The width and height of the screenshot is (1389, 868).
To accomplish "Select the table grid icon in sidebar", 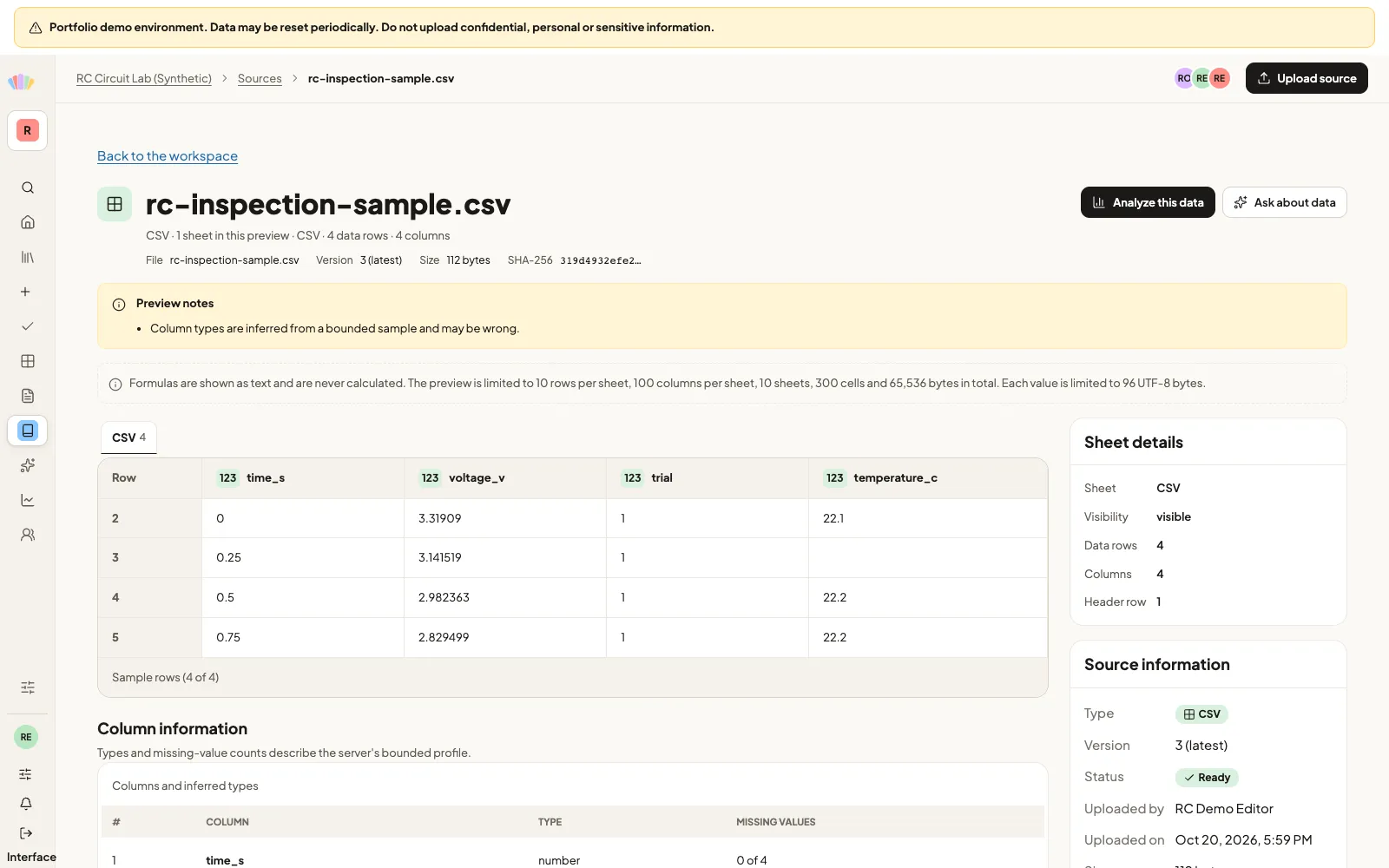I will (28, 361).
